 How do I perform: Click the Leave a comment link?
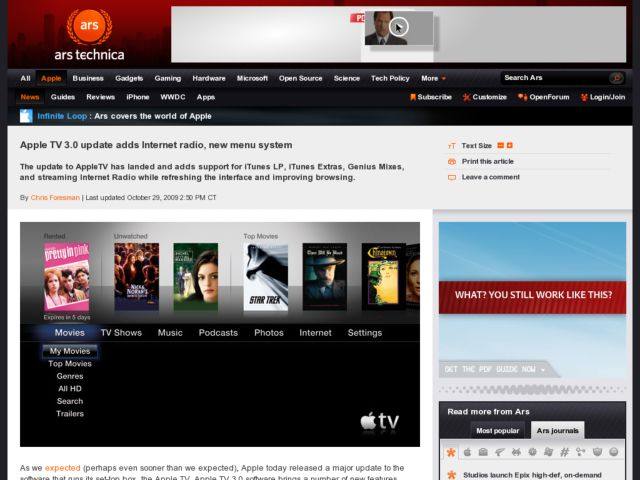coord(490,177)
